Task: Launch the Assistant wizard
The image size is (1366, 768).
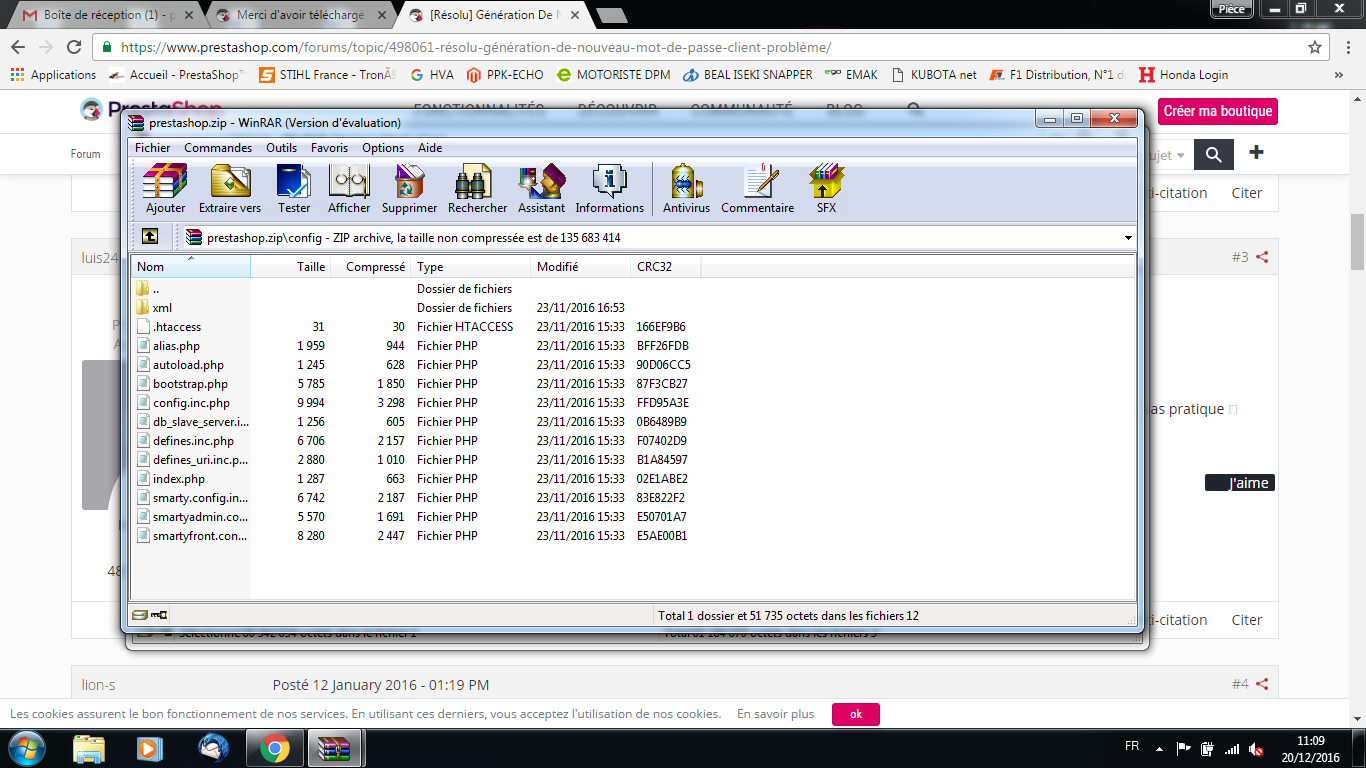Action: click(541, 189)
